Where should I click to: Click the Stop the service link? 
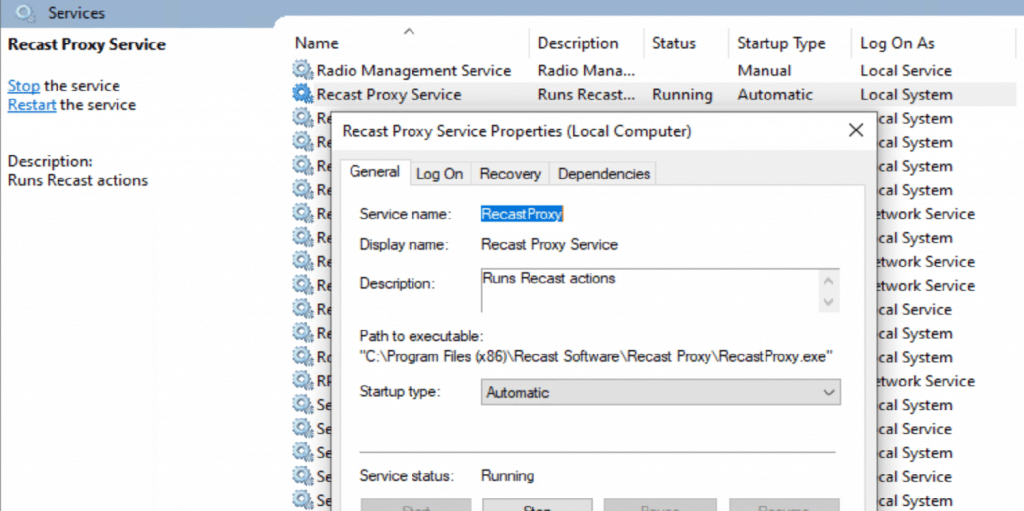[x=23, y=86]
